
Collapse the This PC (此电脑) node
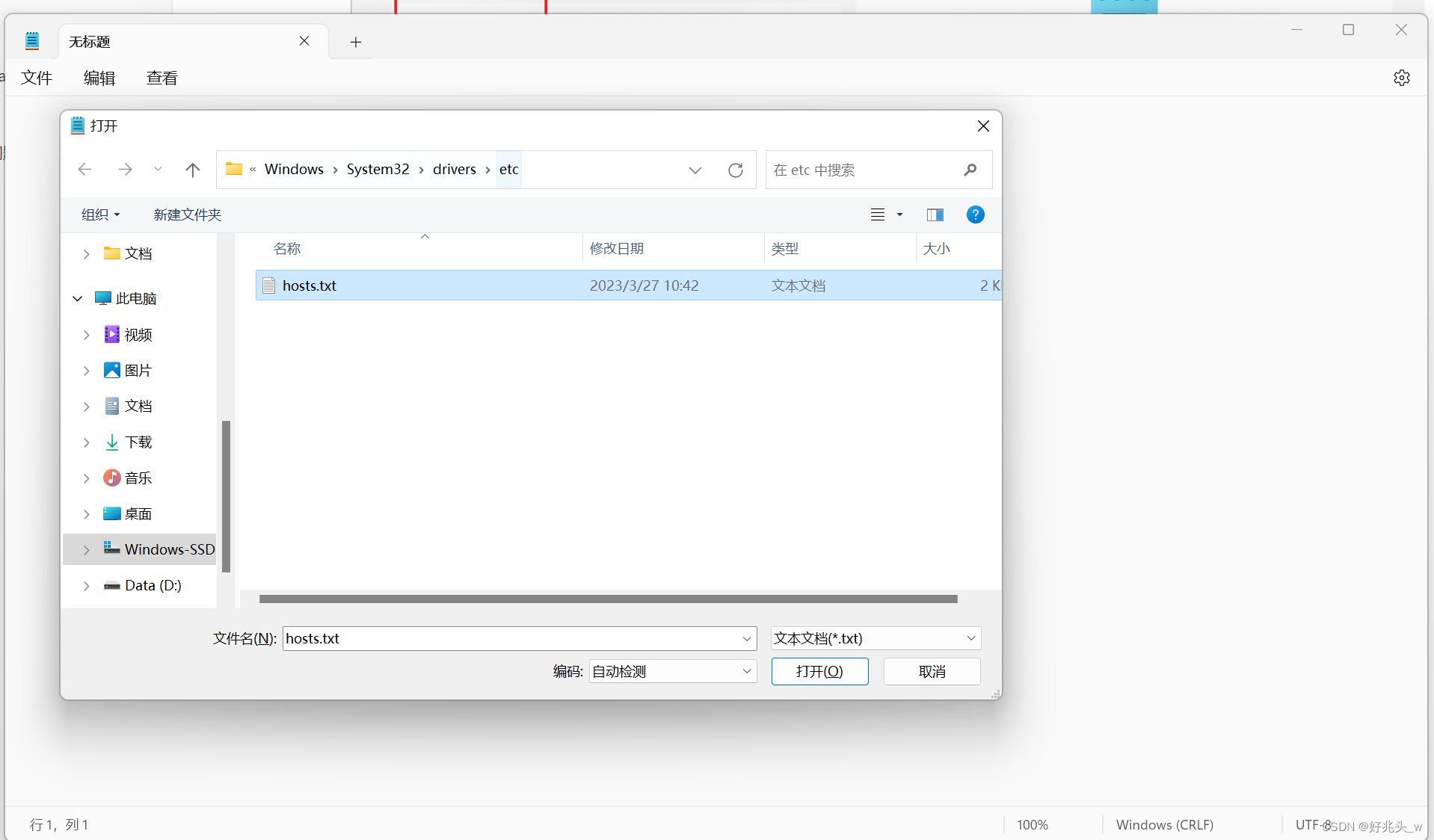coord(77,298)
